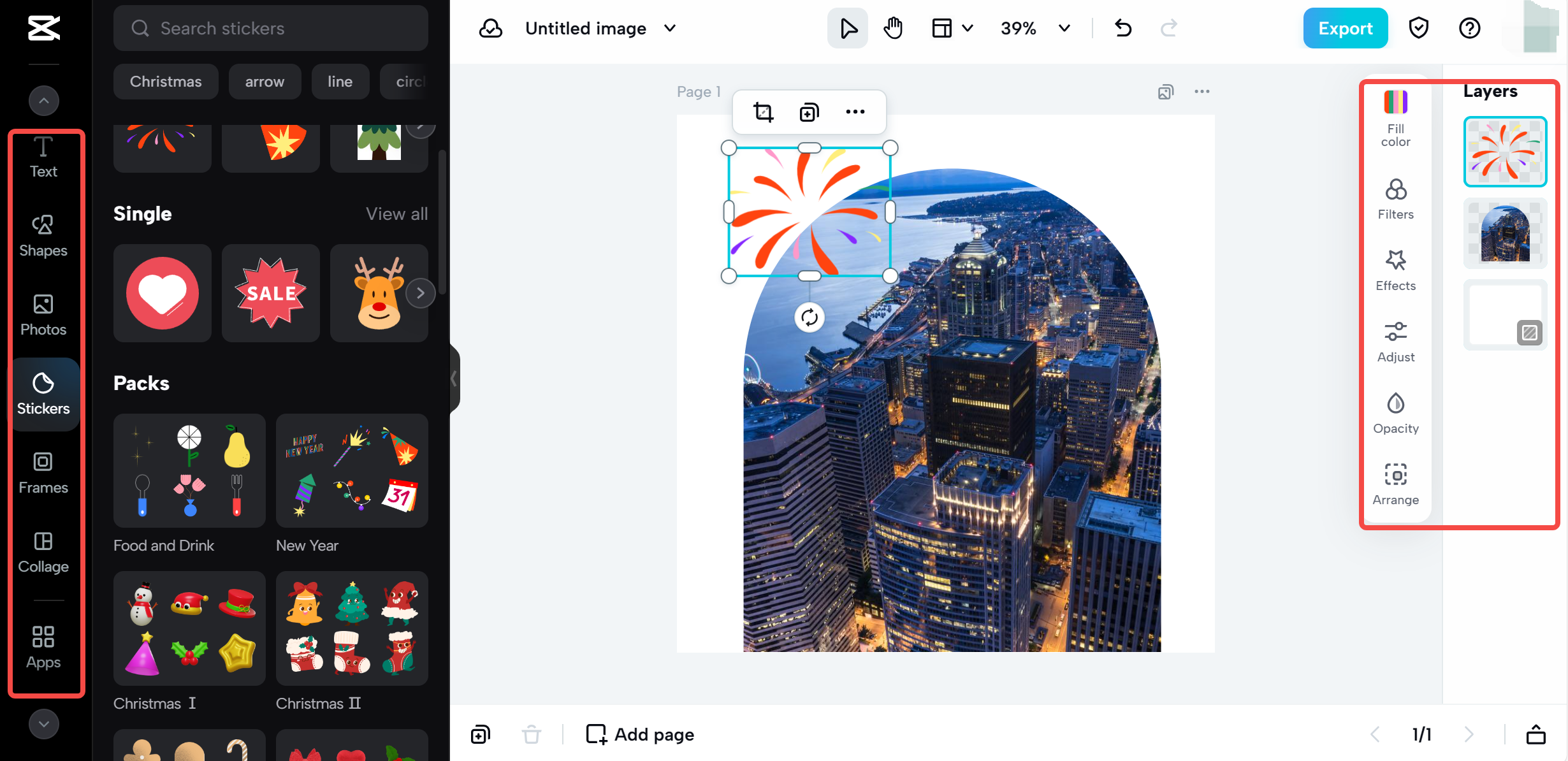Open the Arrange options

click(x=1395, y=484)
